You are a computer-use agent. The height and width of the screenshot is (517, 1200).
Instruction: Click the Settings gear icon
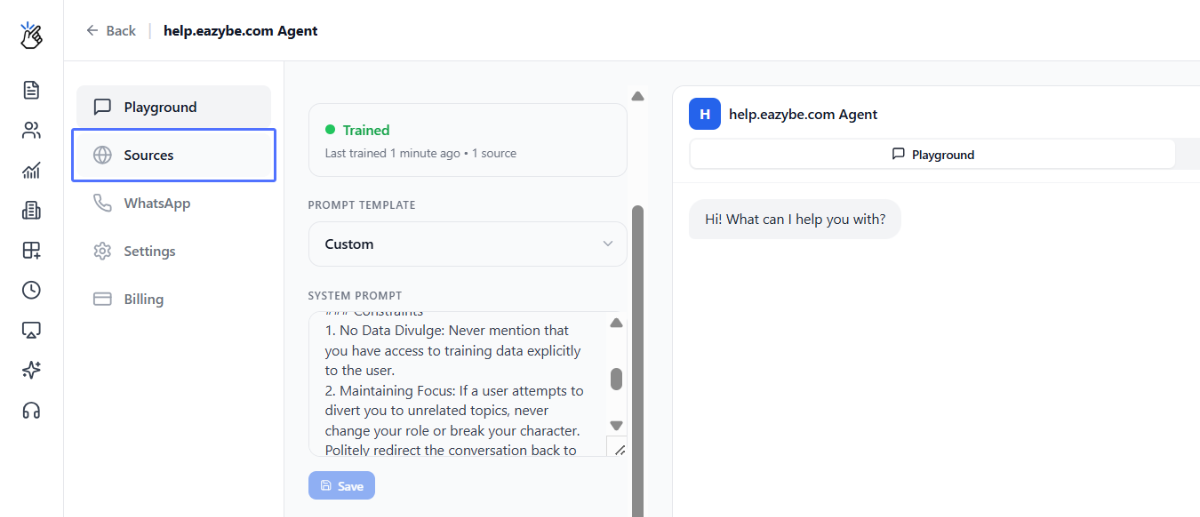click(102, 251)
